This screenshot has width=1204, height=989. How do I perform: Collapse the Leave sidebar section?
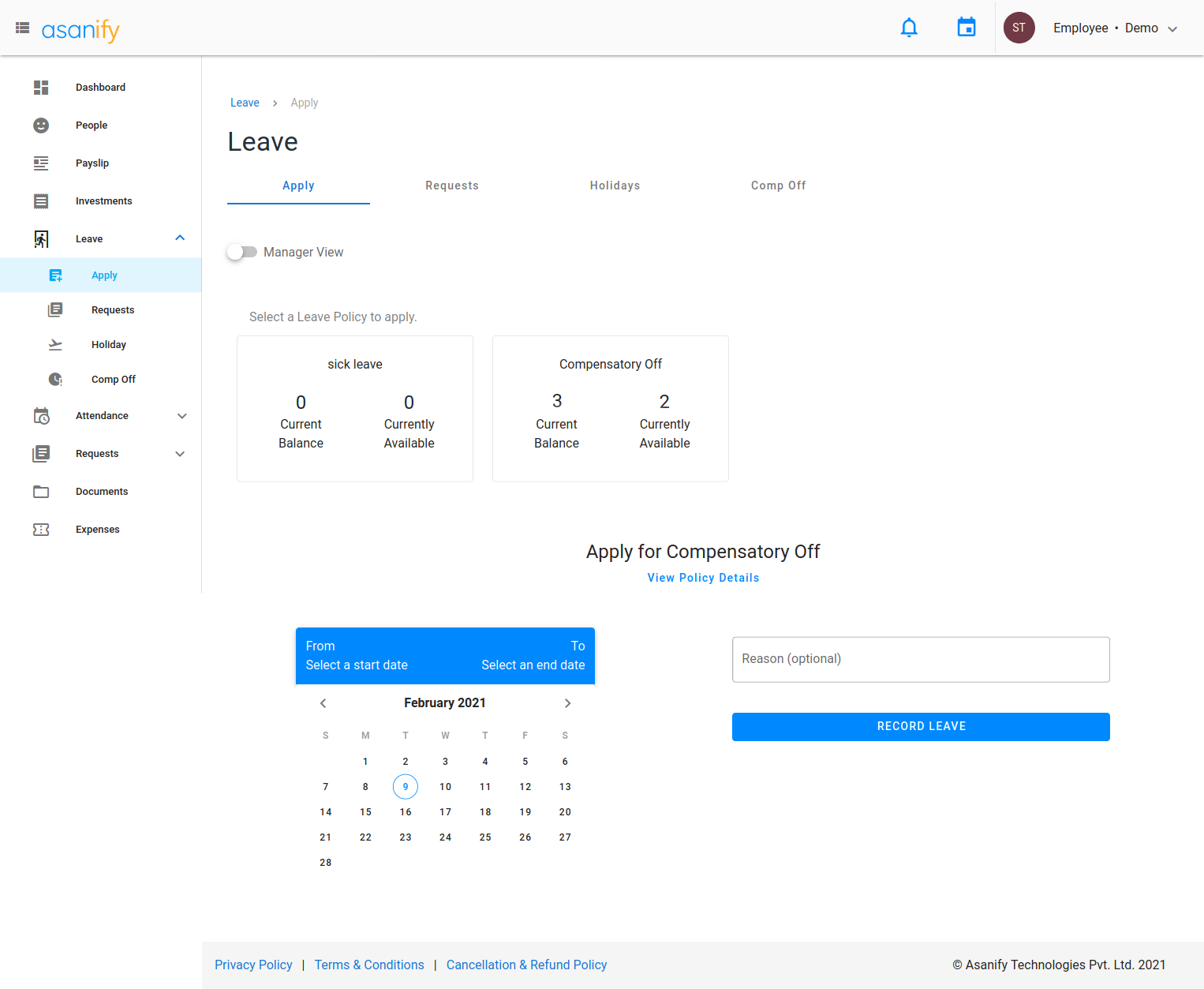pos(180,238)
